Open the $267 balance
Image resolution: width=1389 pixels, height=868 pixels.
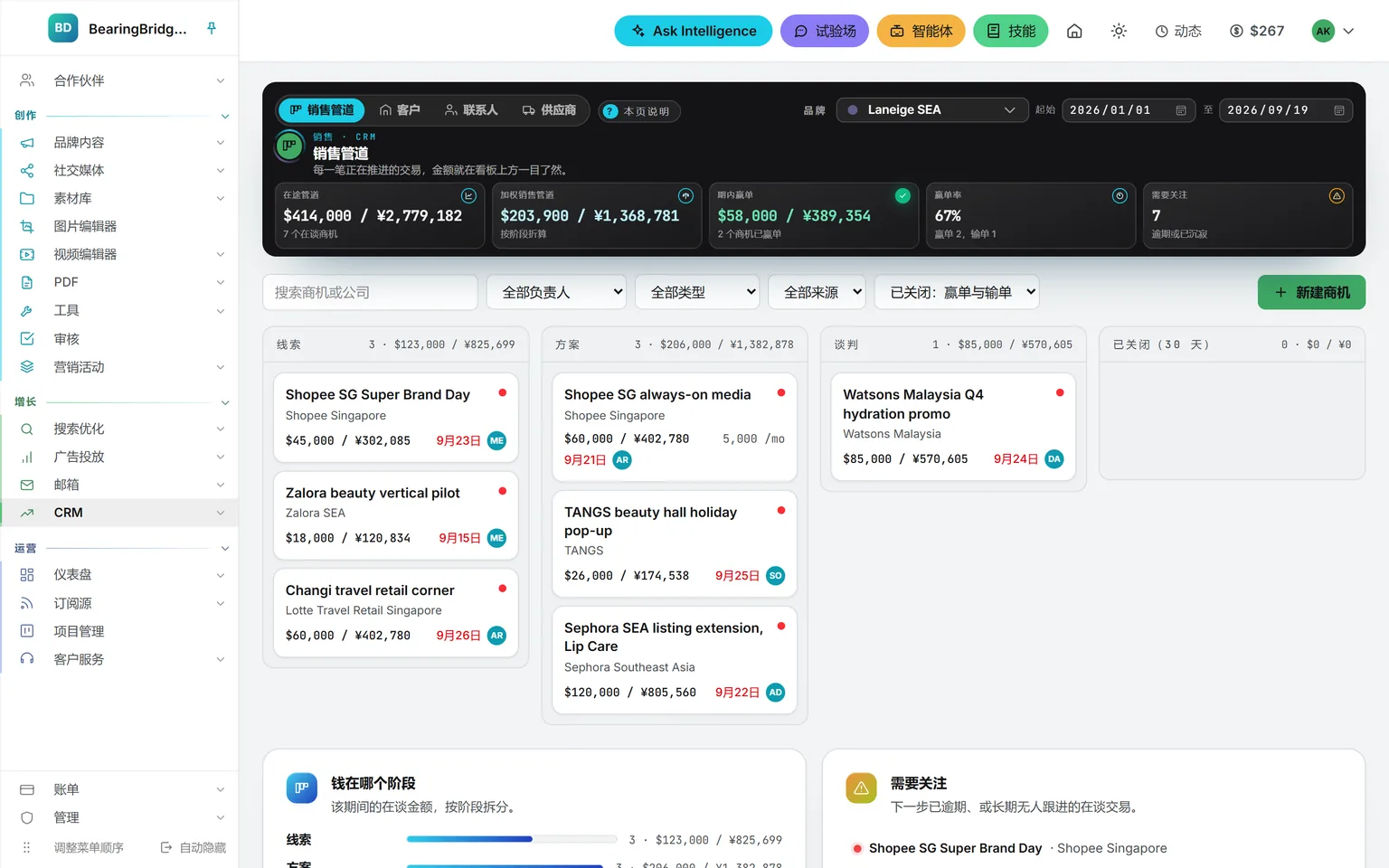tap(1257, 31)
